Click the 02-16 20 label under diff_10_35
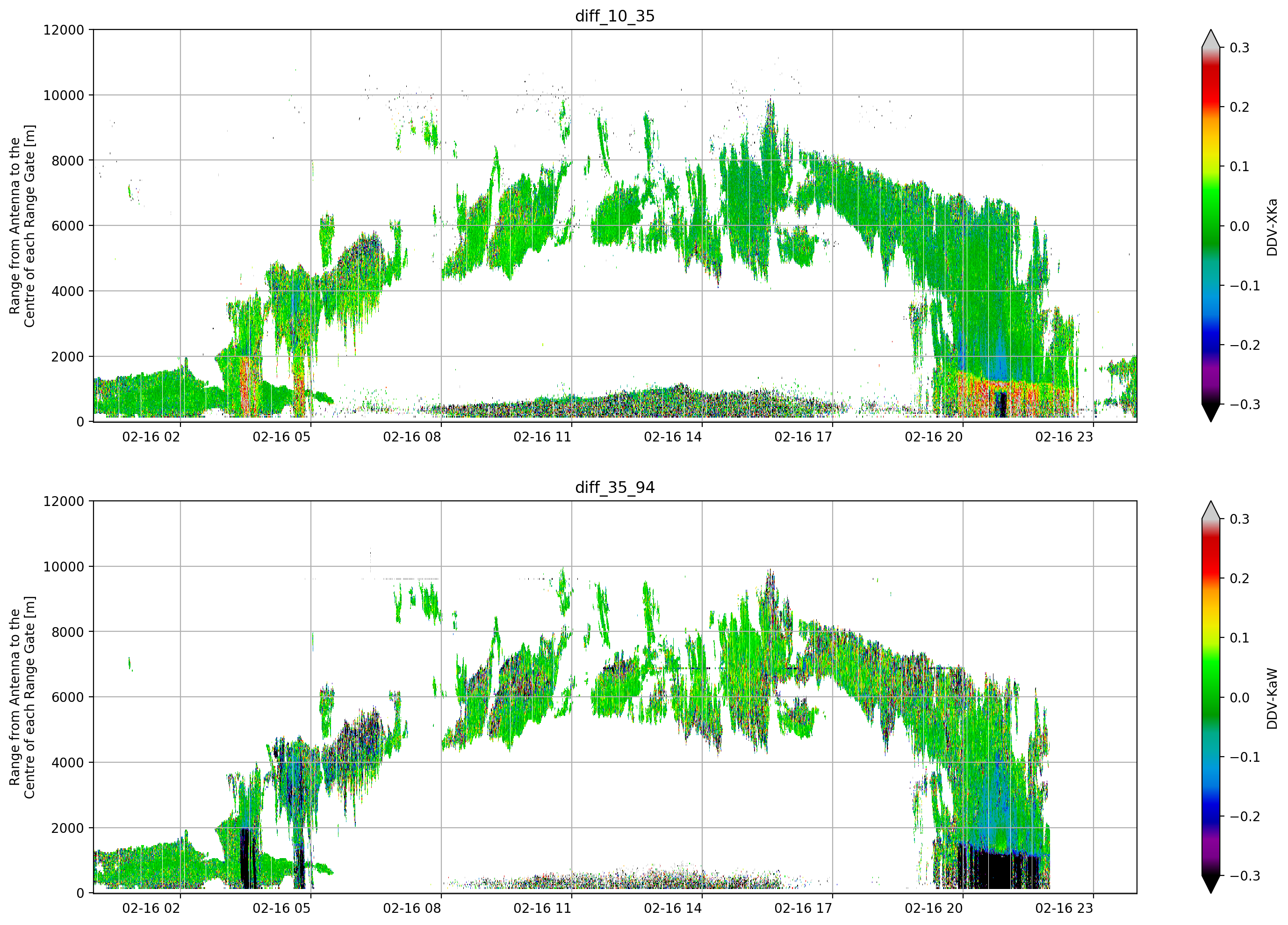The height and width of the screenshot is (925, 1288). coord(934,437)
